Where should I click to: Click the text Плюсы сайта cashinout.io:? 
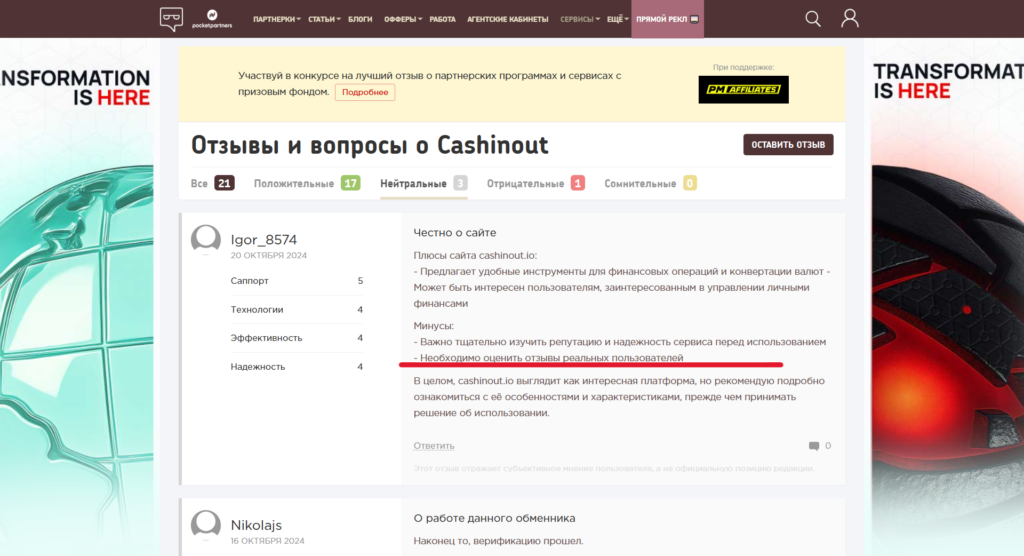coord(475,255)
